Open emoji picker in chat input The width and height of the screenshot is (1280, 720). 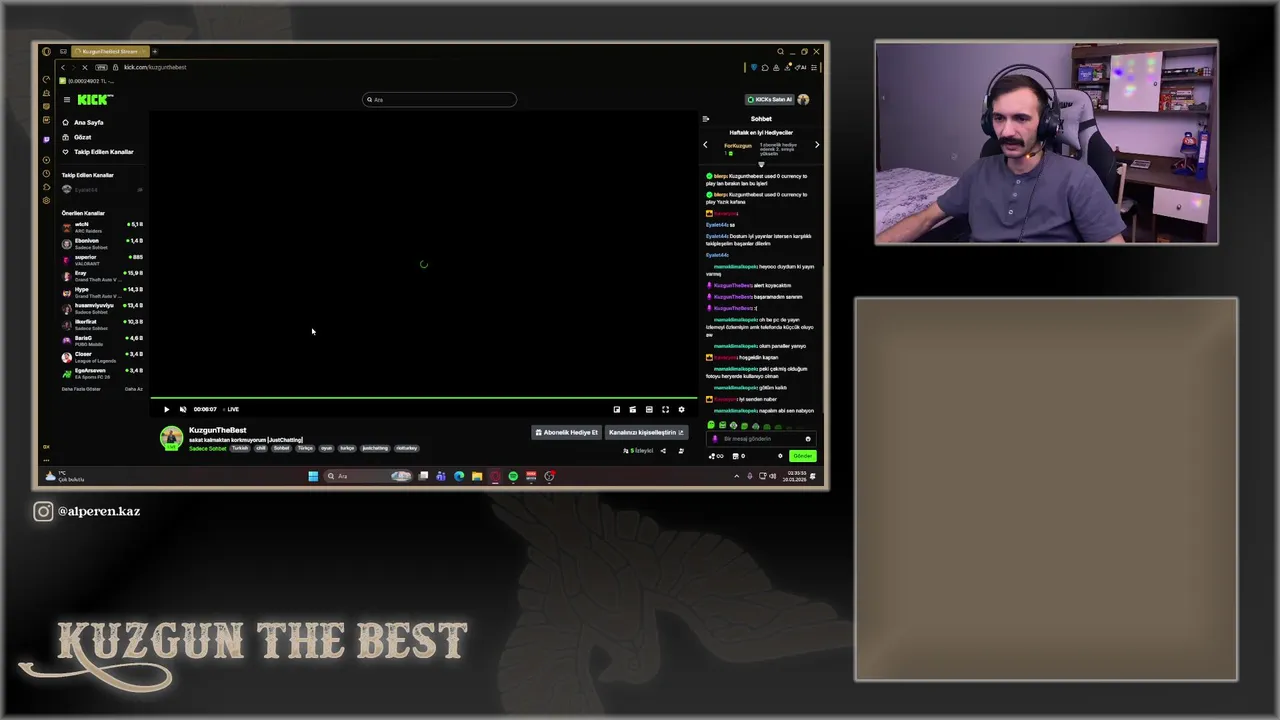point(808,439)
